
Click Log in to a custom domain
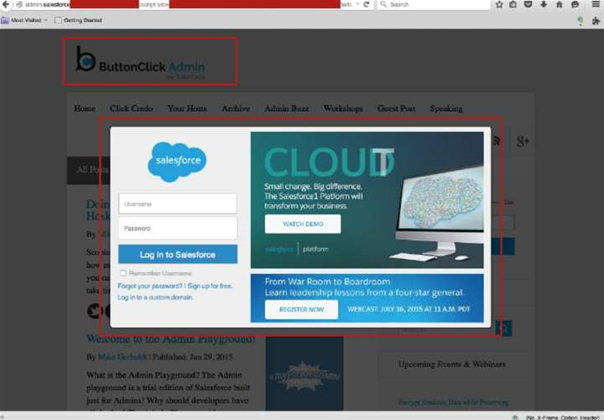[153, 297]
